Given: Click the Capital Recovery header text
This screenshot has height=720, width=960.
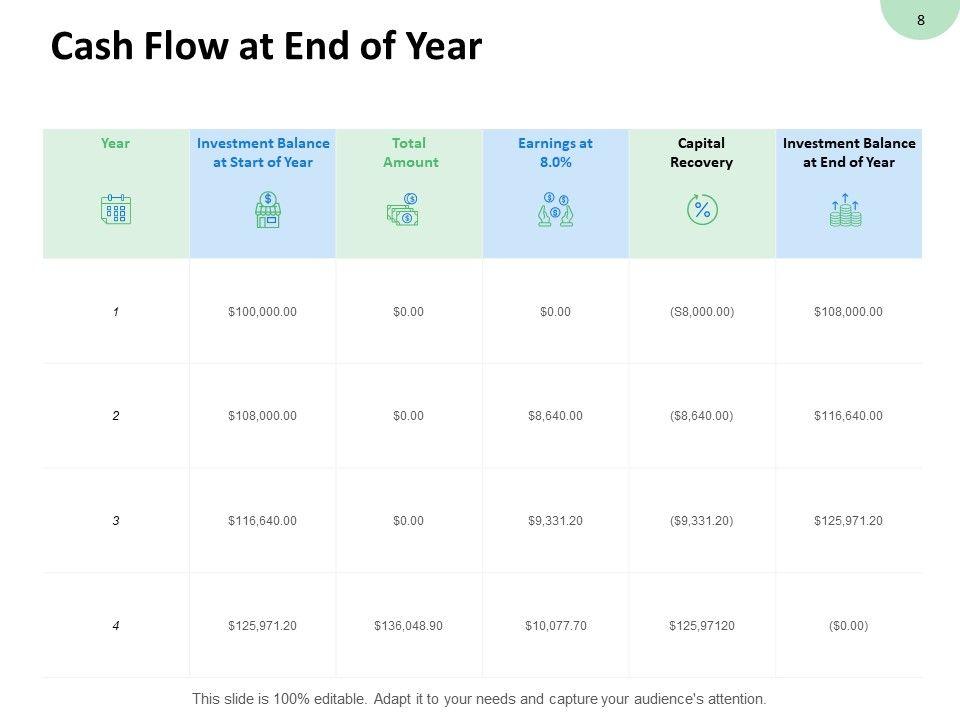Looking at the screenshot, I should pyautogui.click(x=702, y=152).
